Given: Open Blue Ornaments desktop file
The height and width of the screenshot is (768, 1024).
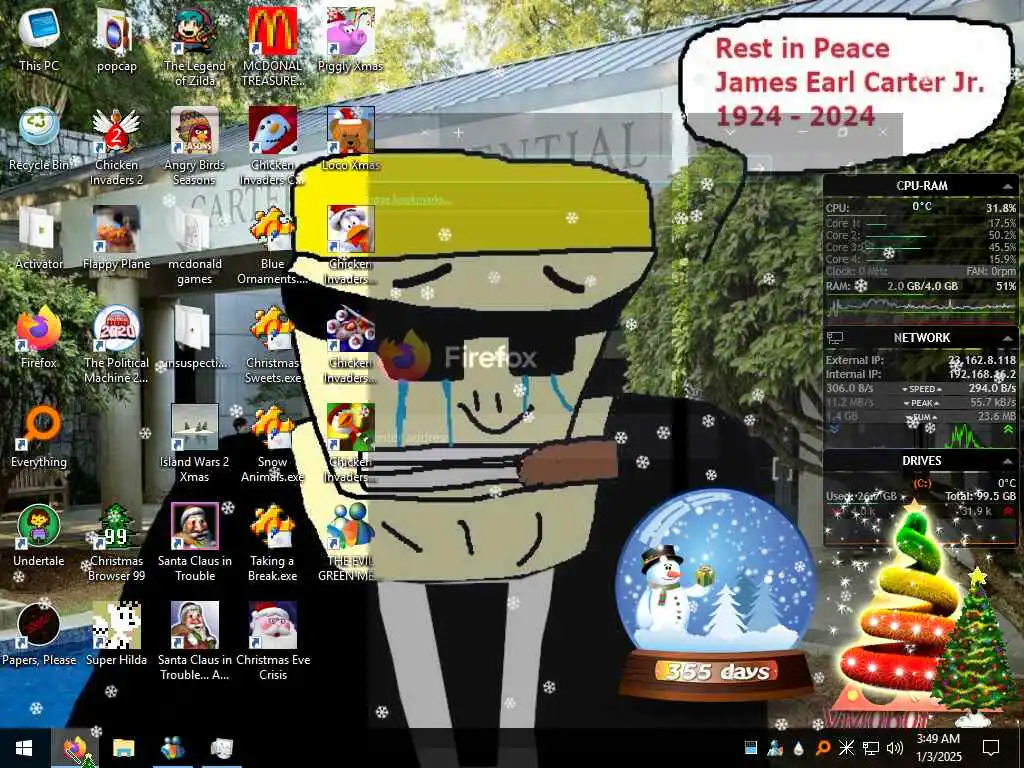Looking at the screenshot, I should point(272,246).
